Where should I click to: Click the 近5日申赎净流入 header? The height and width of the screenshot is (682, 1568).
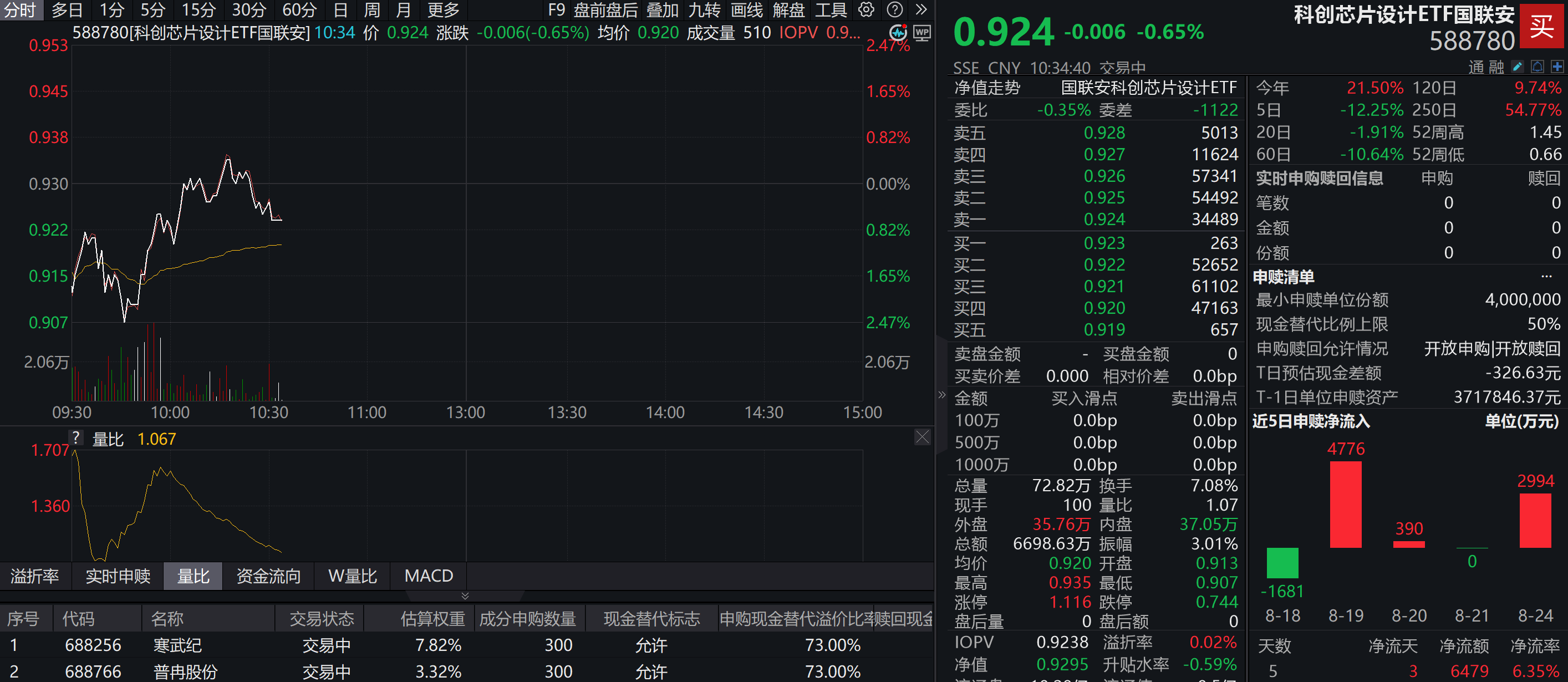click(1310, 421)
